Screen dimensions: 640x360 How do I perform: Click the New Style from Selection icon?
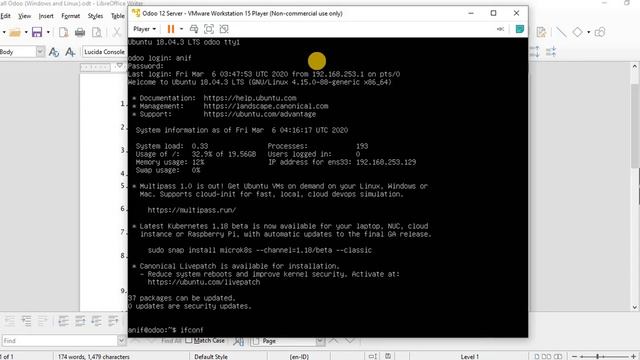70,52
